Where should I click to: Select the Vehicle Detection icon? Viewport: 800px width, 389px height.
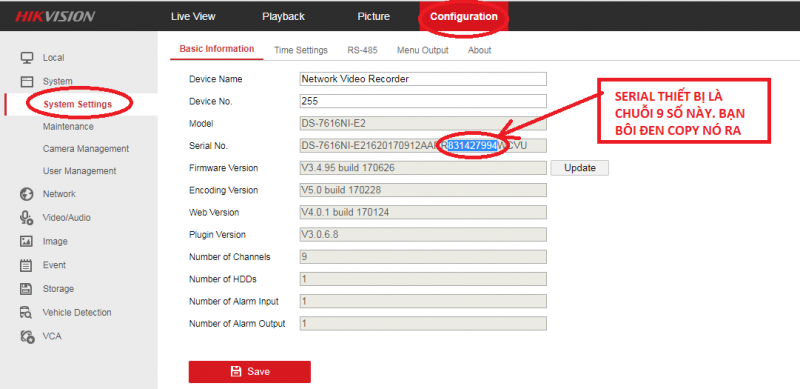click(x=27, y=312)
